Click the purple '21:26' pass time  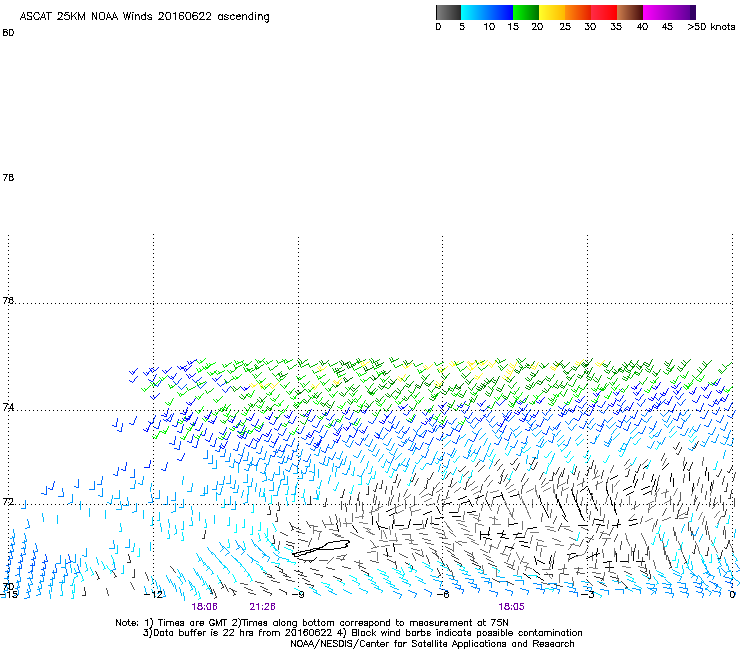click(262, 607)
